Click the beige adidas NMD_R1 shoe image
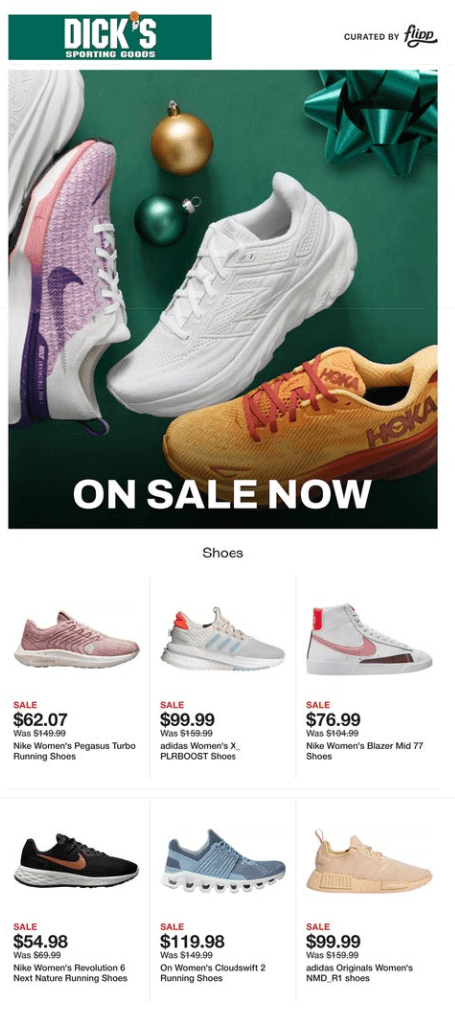455x1029 pixels. (368, 862)
